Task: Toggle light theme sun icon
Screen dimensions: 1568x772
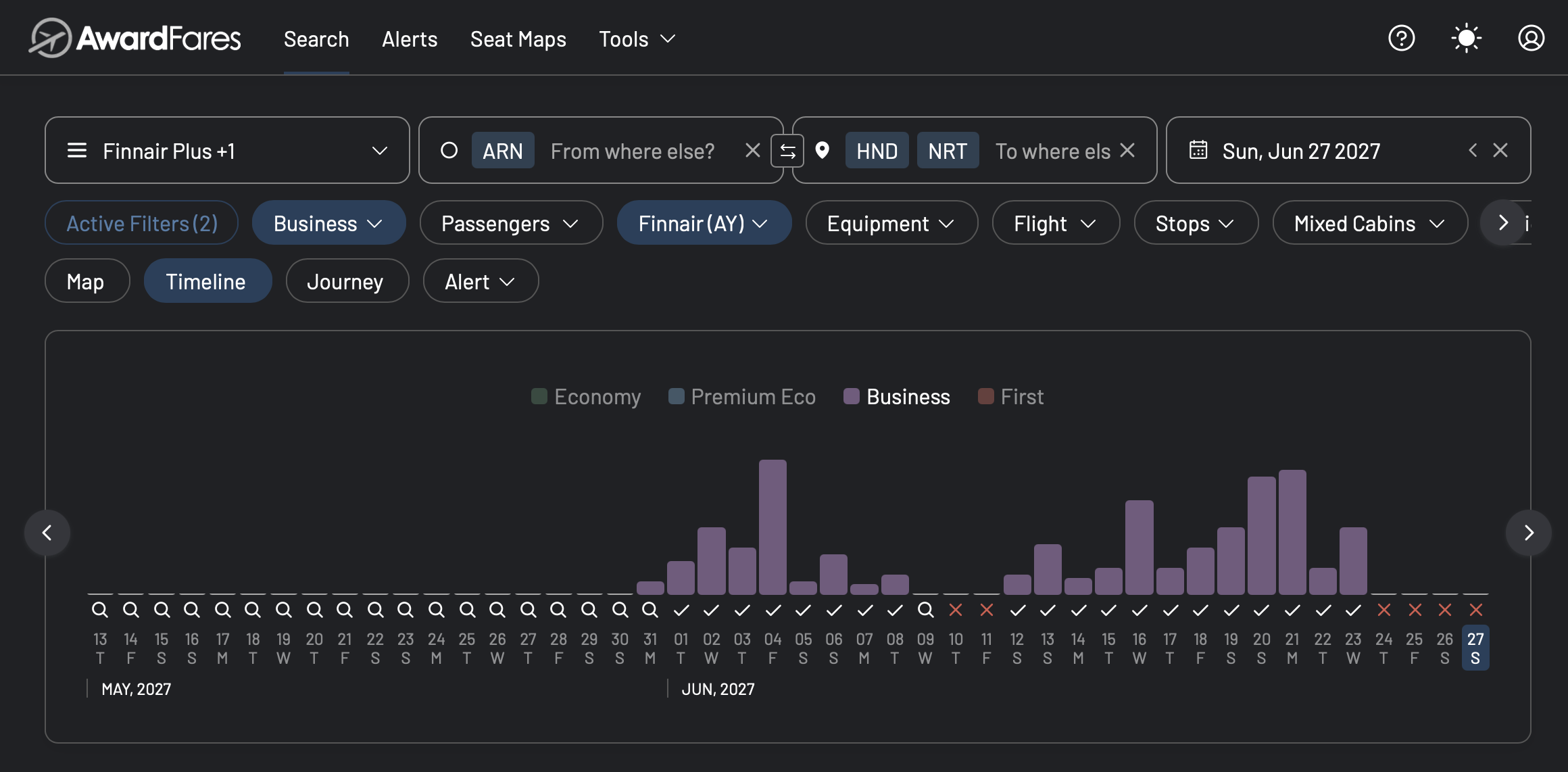Action: [x=1466, y=38]
